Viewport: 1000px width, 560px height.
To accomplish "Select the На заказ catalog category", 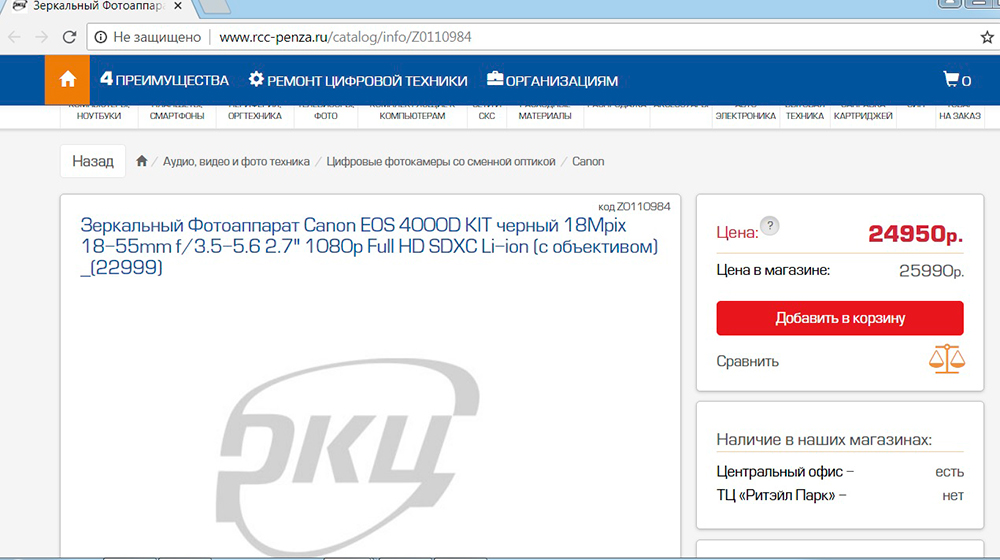I will [x=960, y=115].
